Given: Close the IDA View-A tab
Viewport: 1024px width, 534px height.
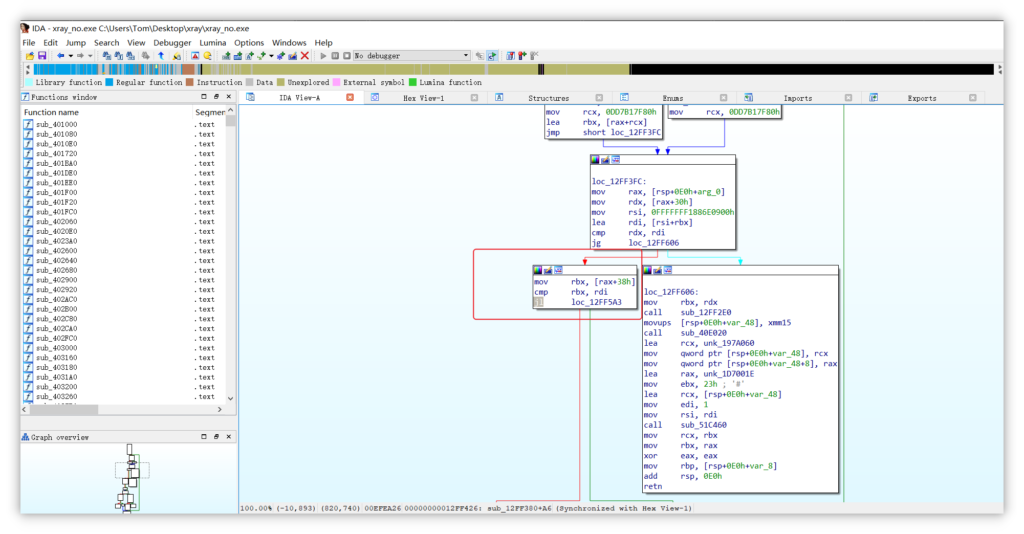Looking at the screenshot, I should tap(350, 97).
